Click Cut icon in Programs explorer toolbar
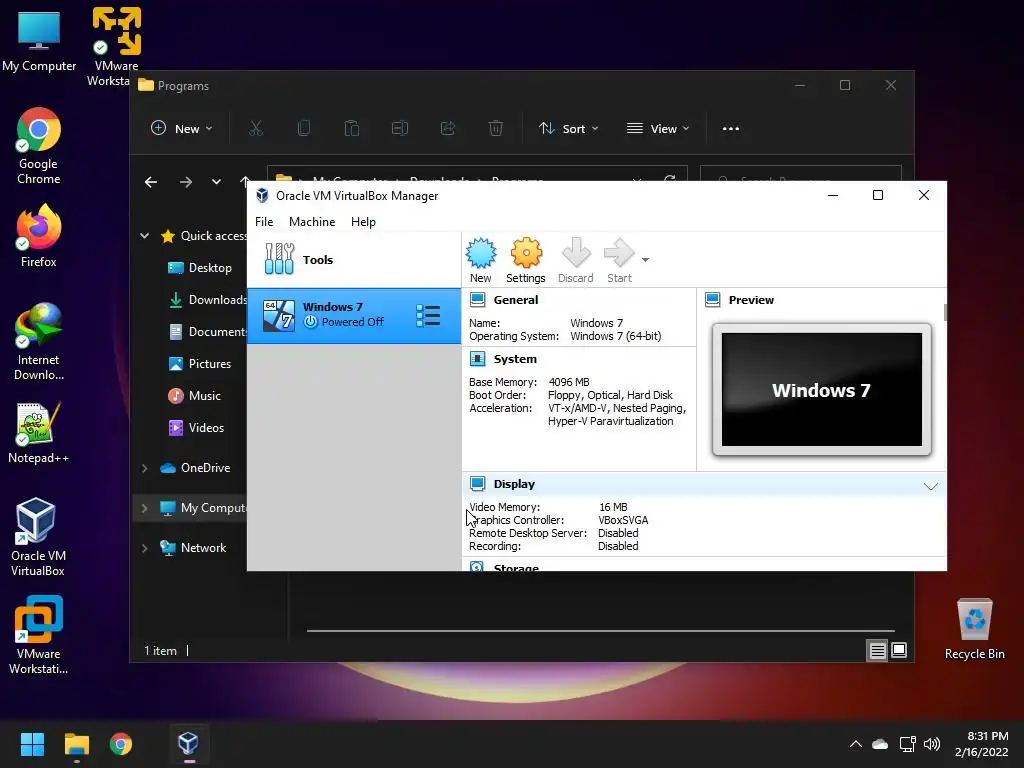This screenshot has width=1024, height=768. pos(255,128)
